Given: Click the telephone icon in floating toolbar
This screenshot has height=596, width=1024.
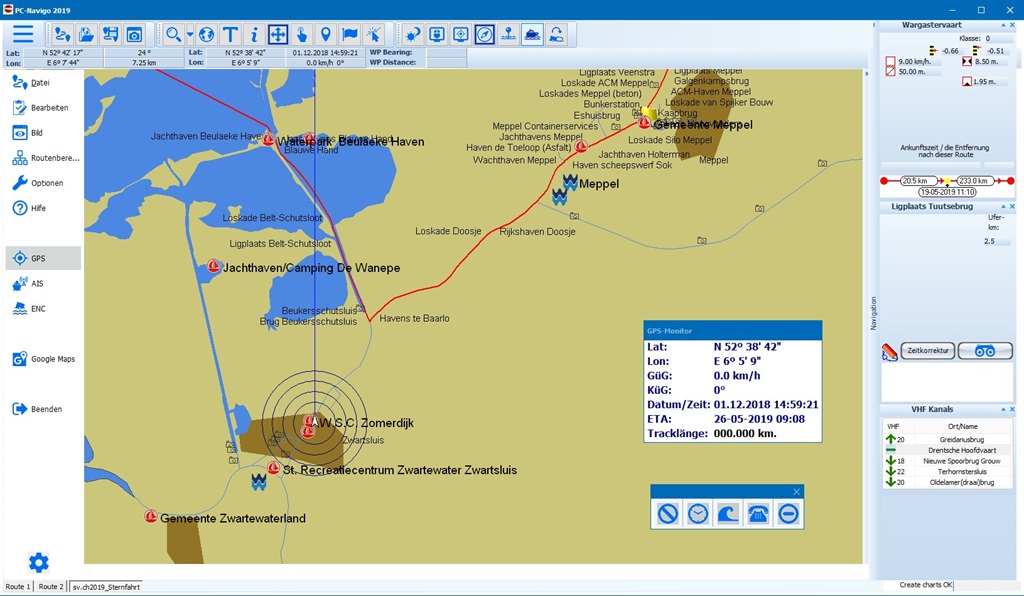Looking at the screenshot, I should coord(758,514).
